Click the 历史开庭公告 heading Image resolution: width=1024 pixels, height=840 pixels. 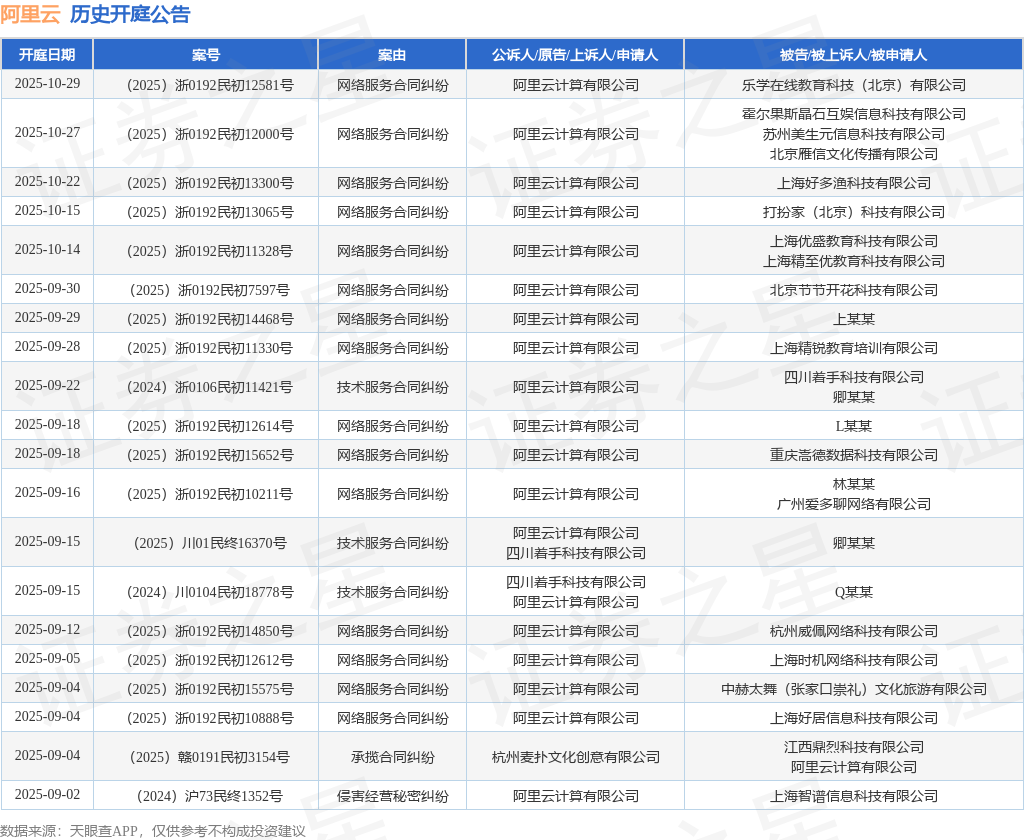tap(130, 14)
